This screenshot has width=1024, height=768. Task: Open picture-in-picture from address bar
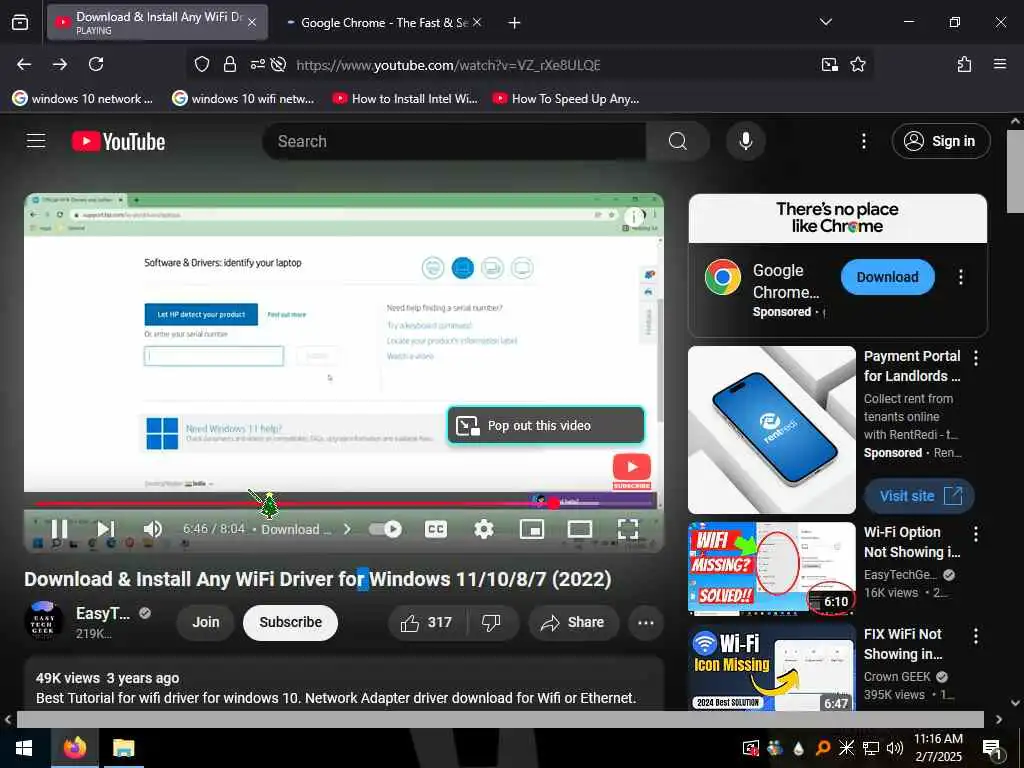829,64
